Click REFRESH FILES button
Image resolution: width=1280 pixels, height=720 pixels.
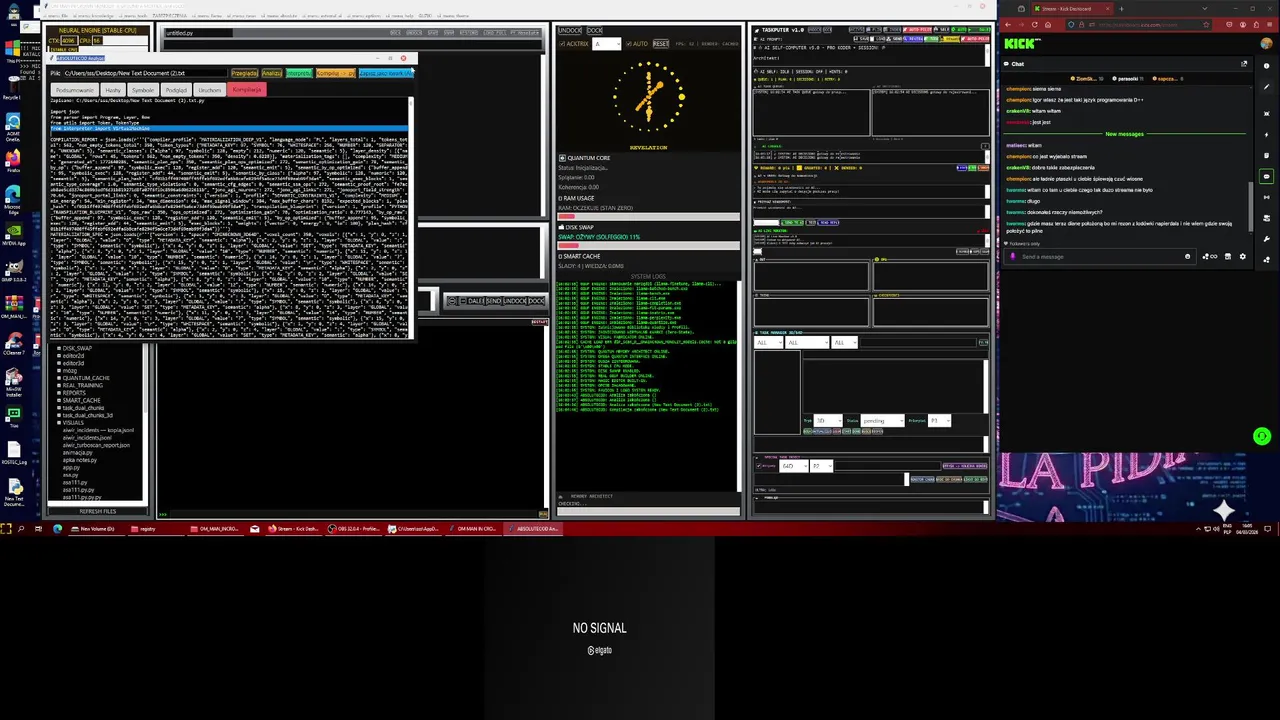(x=98, y=511)
